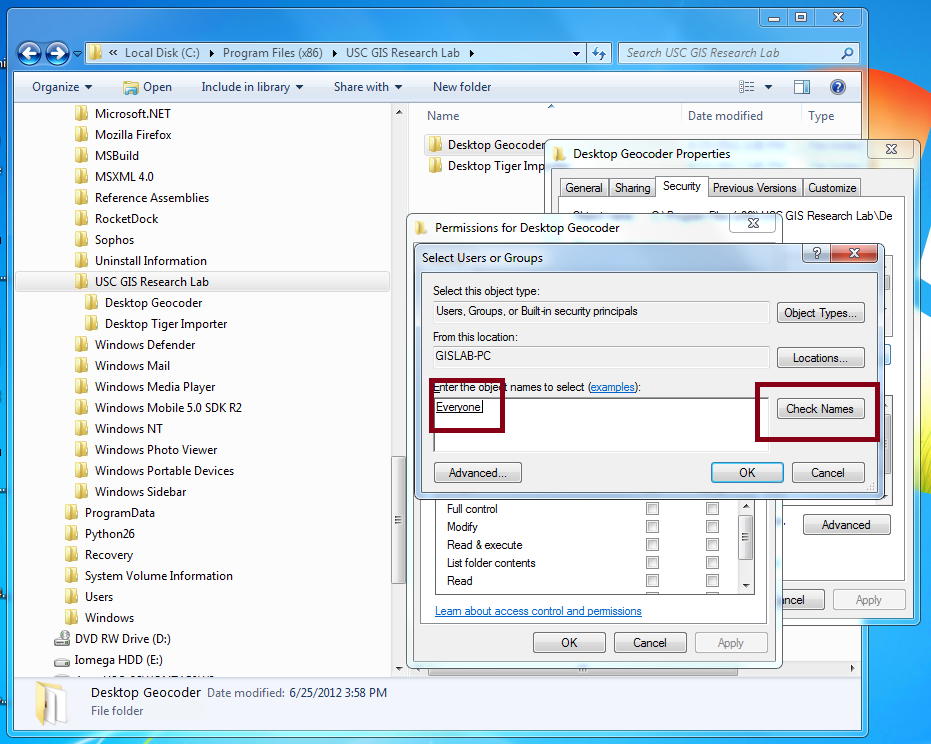
Task: Click the Help question mark icon in toolbar
Action: [x=838, y=87]
